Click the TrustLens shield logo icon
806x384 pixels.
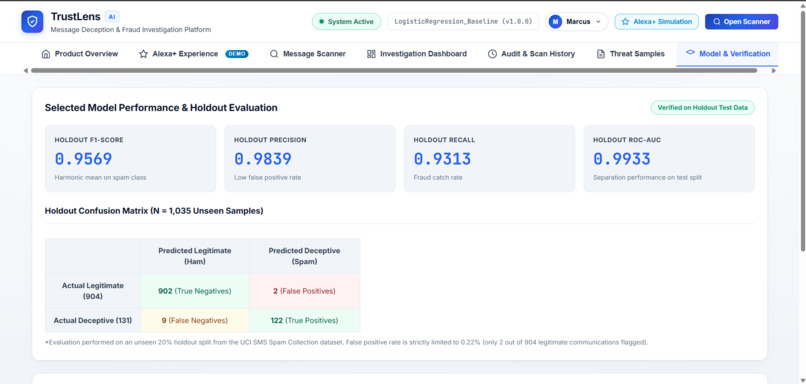tap(32, 22)
